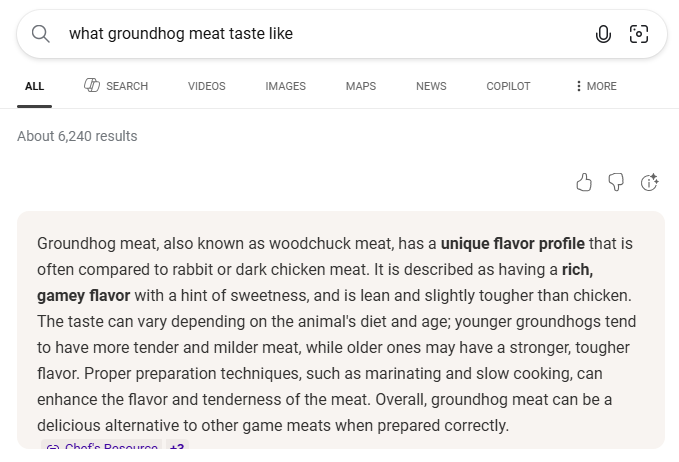
Task: Click the Search tab's icon
Action: tap(92, 86)
